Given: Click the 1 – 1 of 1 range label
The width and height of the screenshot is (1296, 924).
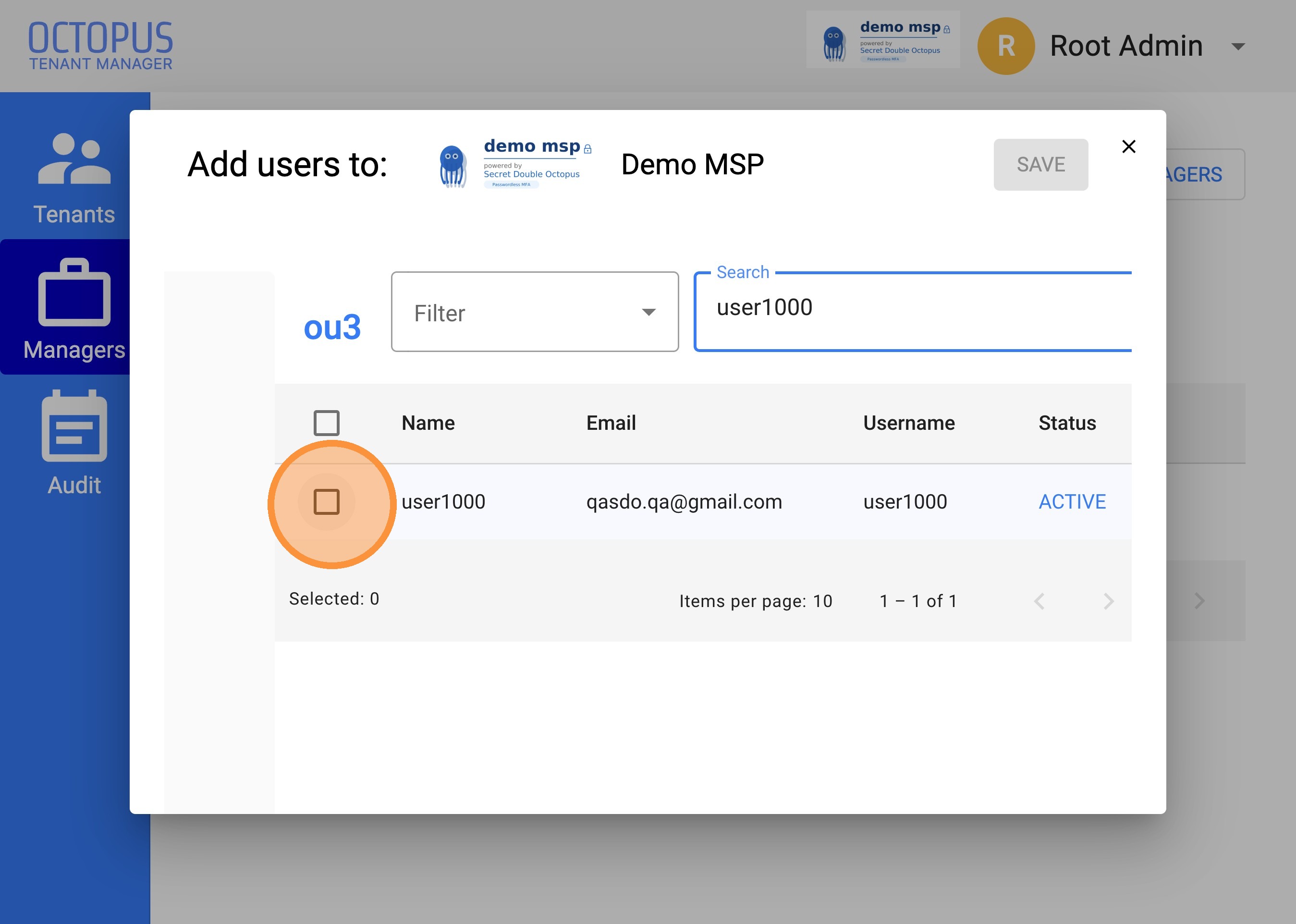Looking at the screenshot, I should (918, 601).
